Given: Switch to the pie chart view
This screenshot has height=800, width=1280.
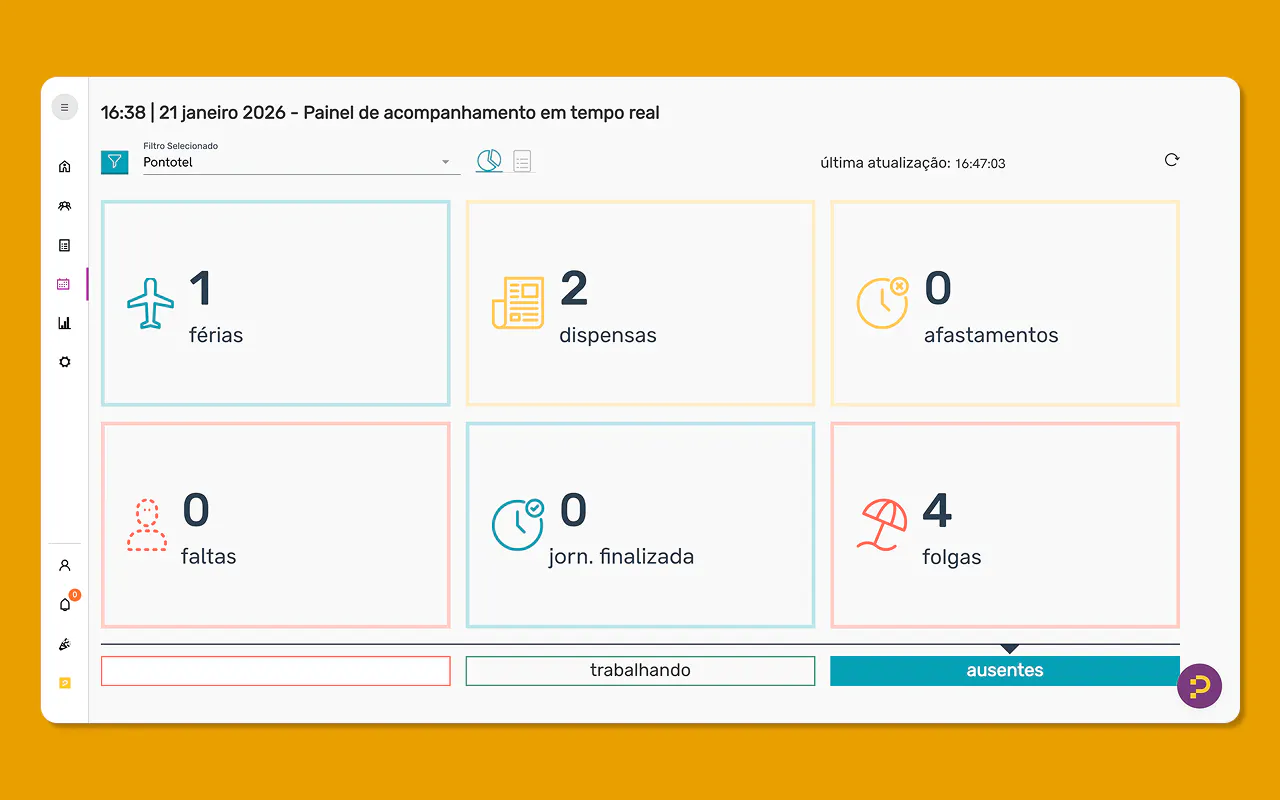Looking at the screenshot, I should [x=489, y=160].
